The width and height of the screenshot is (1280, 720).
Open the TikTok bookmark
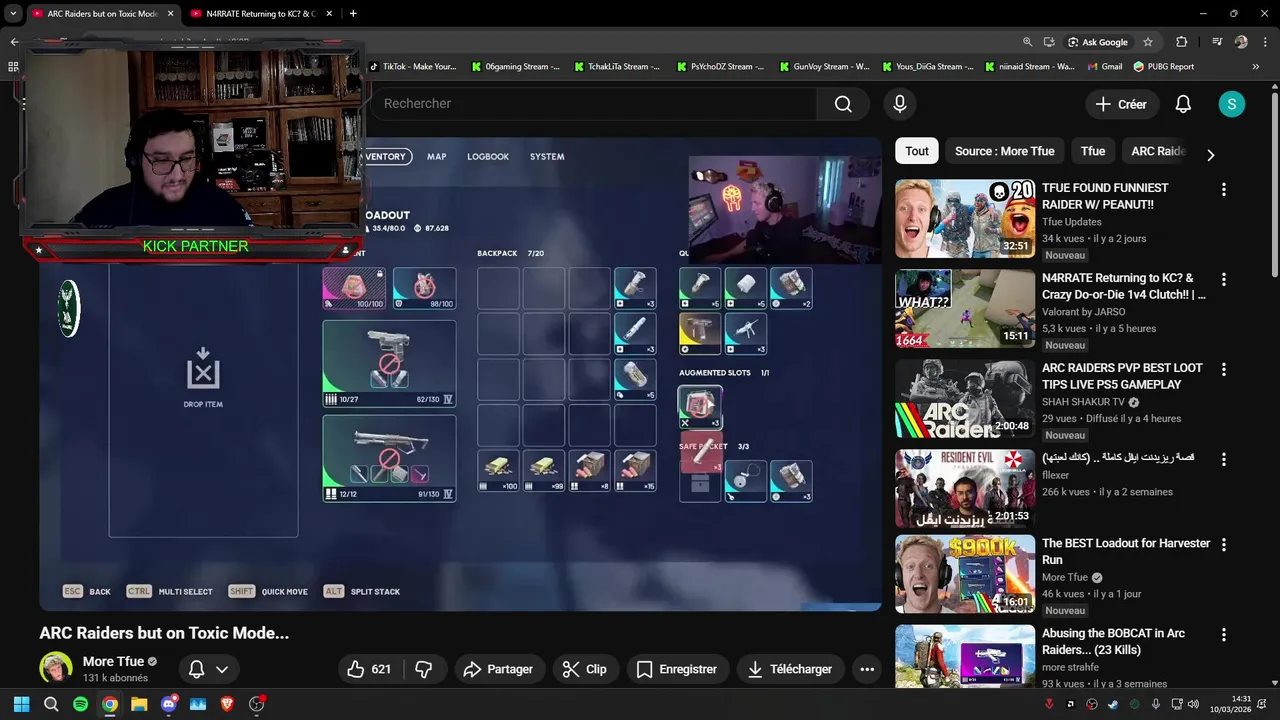(x=412, y=67)
